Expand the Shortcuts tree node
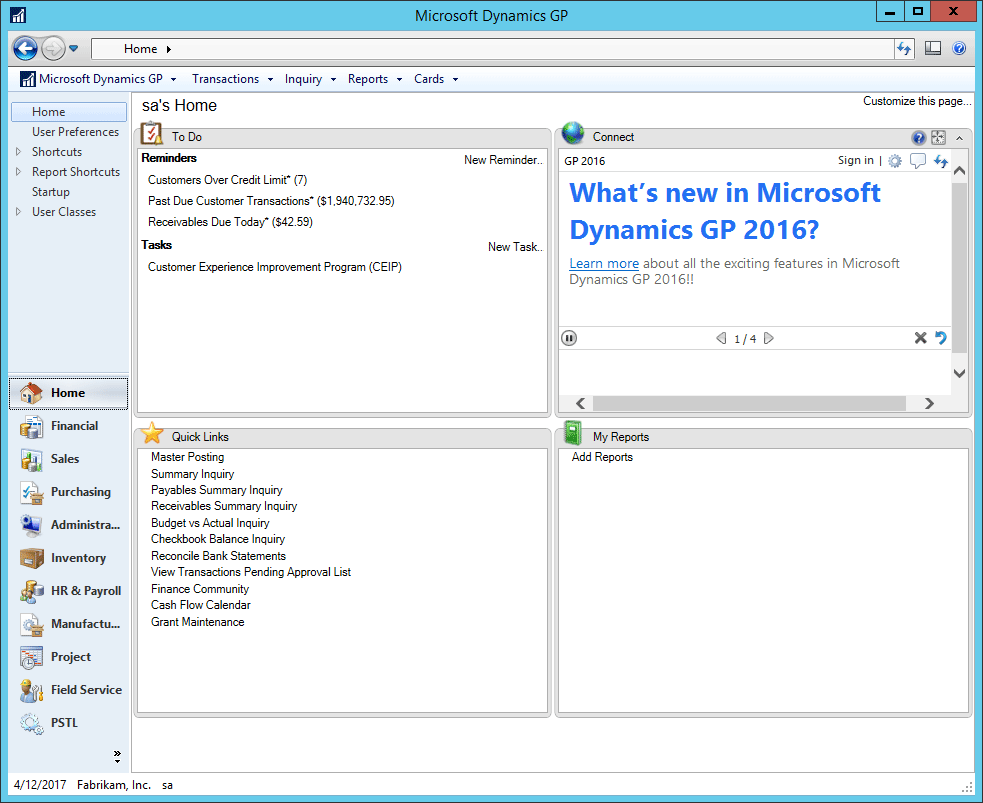This screenshot has height=803, width=983. 18,152
